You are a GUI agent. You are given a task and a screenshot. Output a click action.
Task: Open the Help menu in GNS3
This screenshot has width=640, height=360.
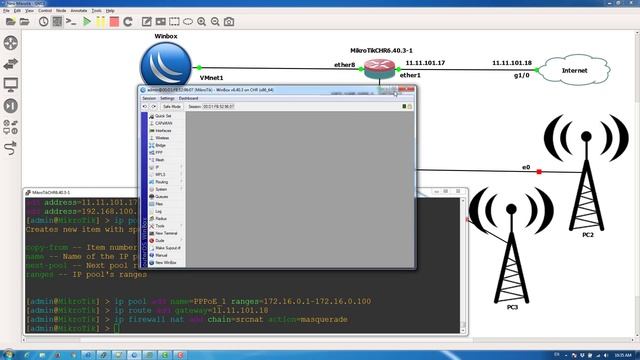(x=110, y=11)
